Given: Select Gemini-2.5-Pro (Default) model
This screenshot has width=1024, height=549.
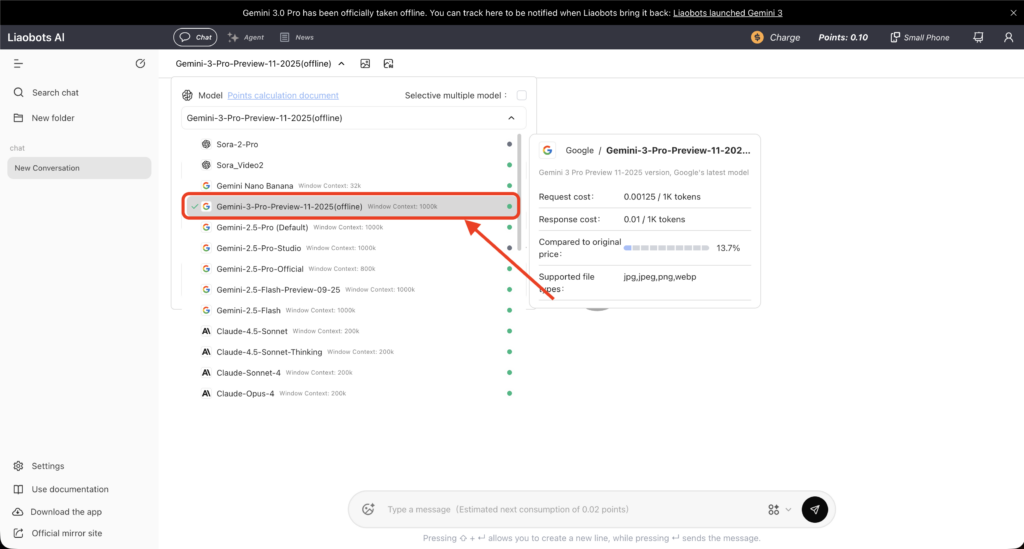Looking at the screenshot, I should [x=262, y=227].
